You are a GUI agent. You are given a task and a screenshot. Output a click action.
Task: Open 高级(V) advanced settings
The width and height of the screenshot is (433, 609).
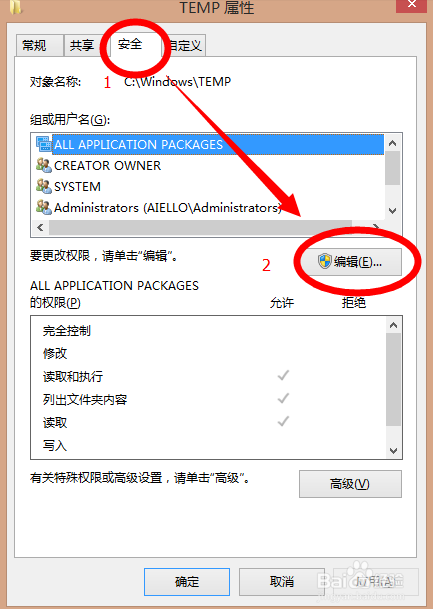(350, 484)
